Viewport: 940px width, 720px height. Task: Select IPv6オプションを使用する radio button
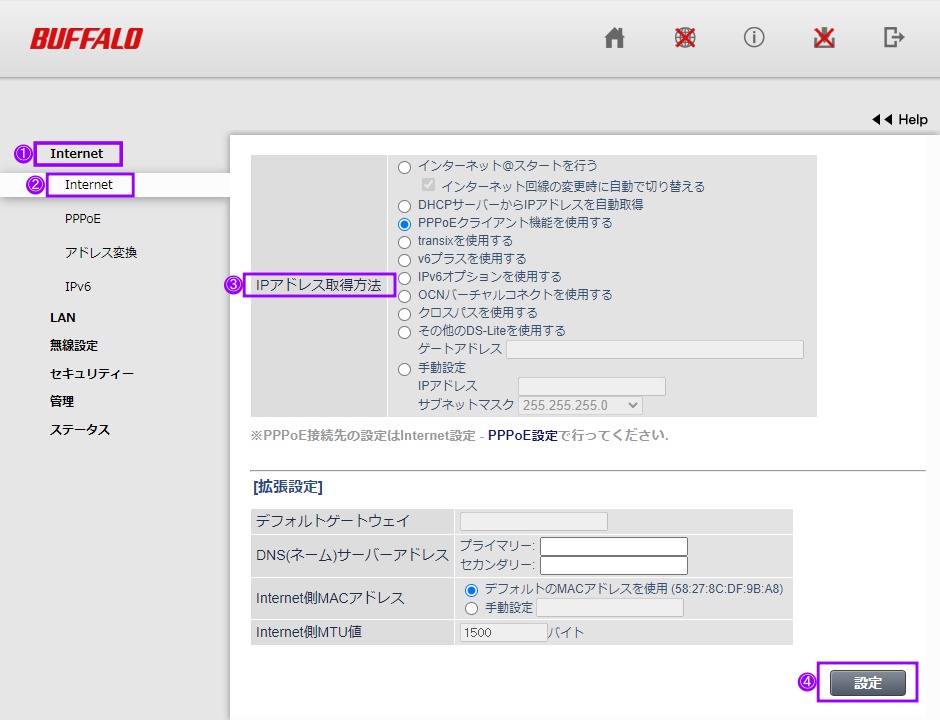pyautogui.click(x=405, y=278)
